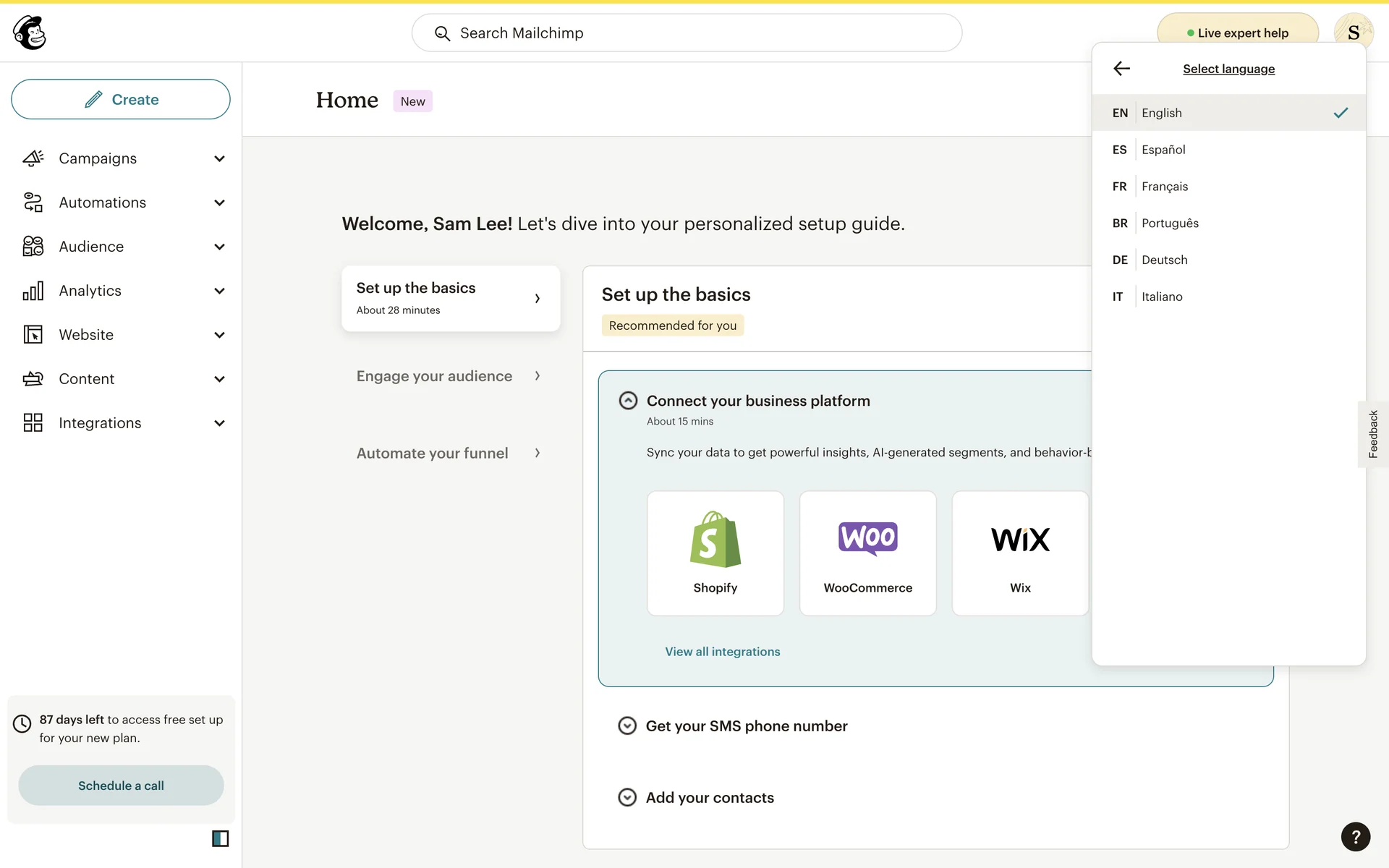Choose the Wix integration card
Viewport: 1389px width, 868px height.
(1020, 553)
